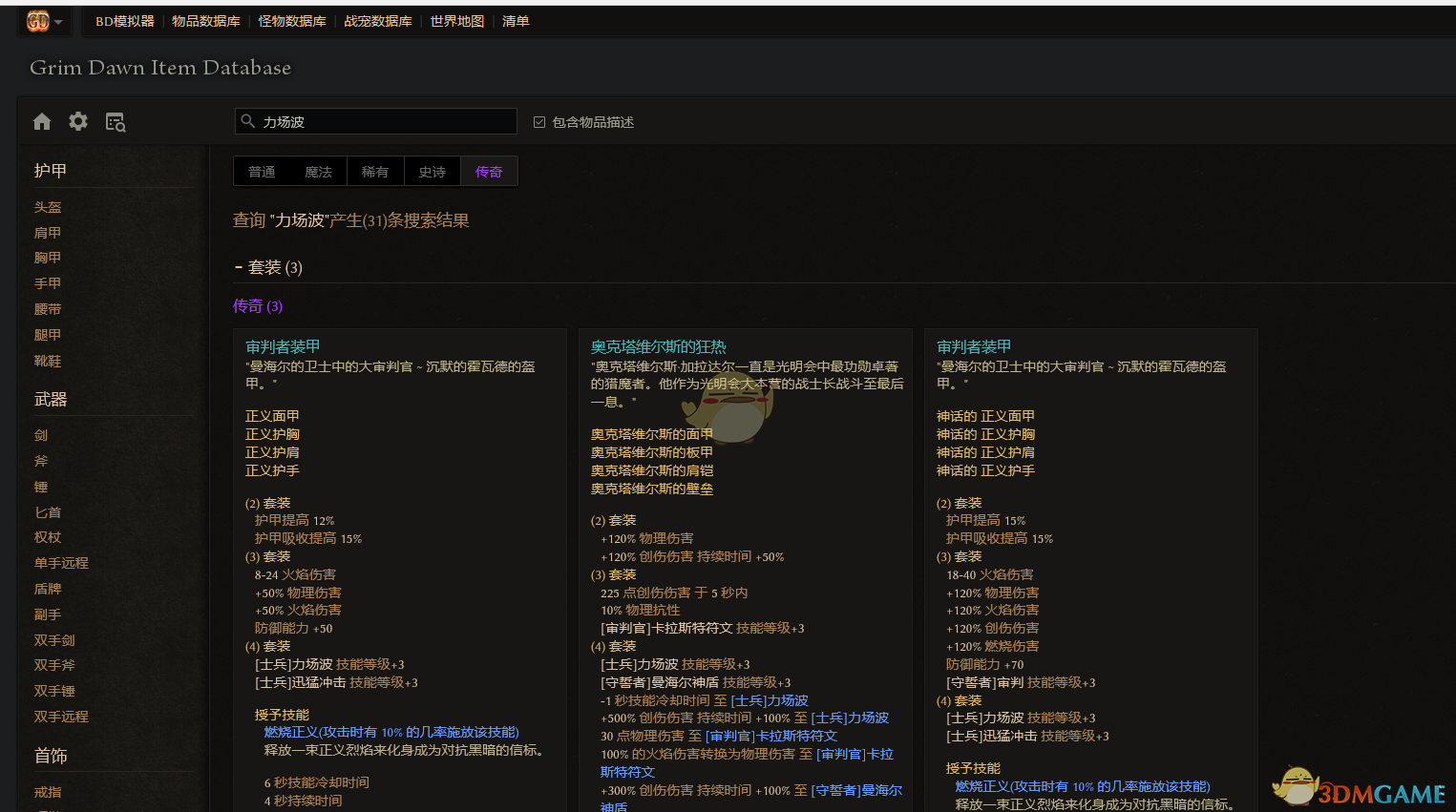The width and height of the screenshot is (1456, 812).
Task: Open 腿甲 armor category
Action: (48, 335)
